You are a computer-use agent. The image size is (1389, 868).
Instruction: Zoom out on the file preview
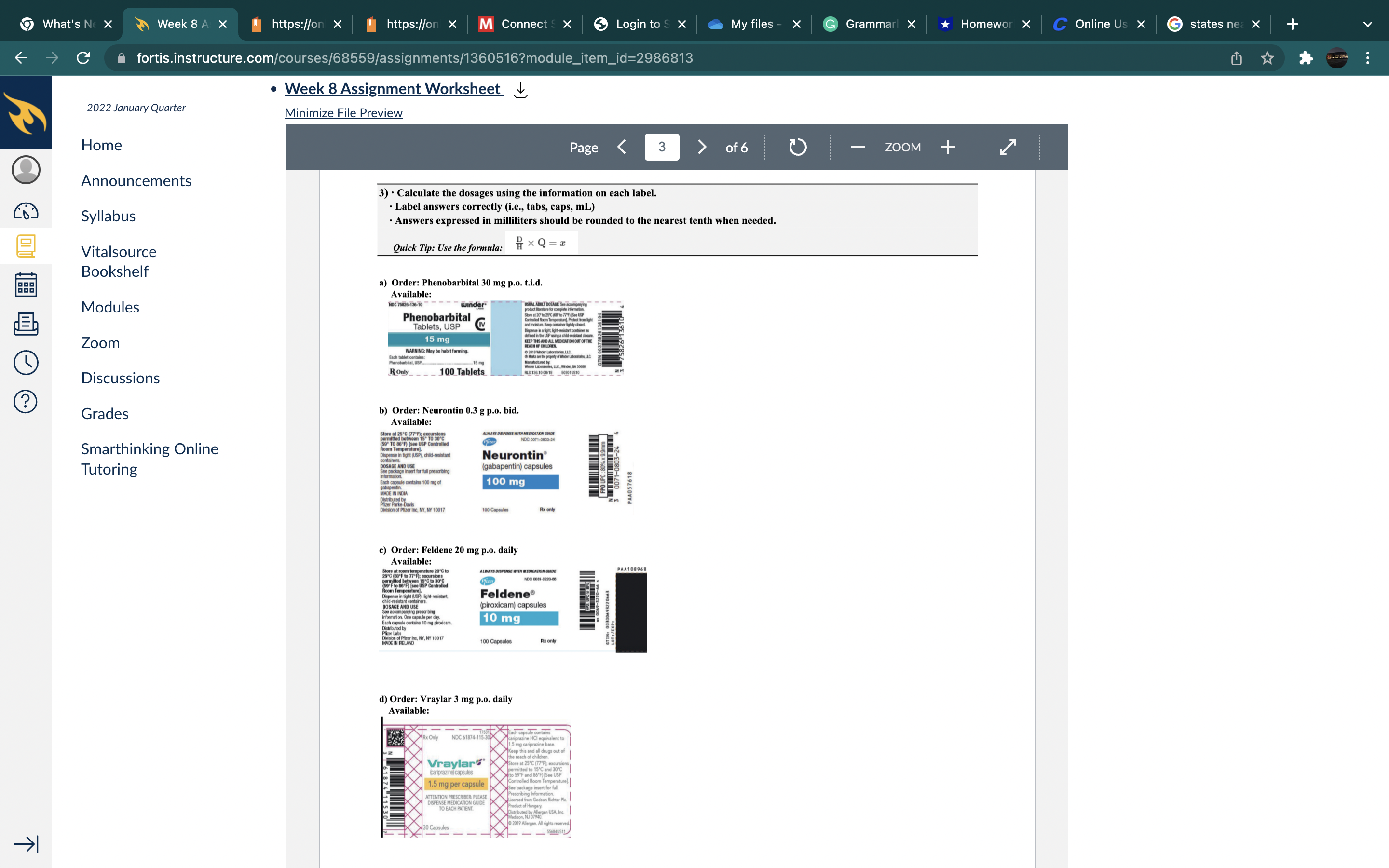(858, 147)
